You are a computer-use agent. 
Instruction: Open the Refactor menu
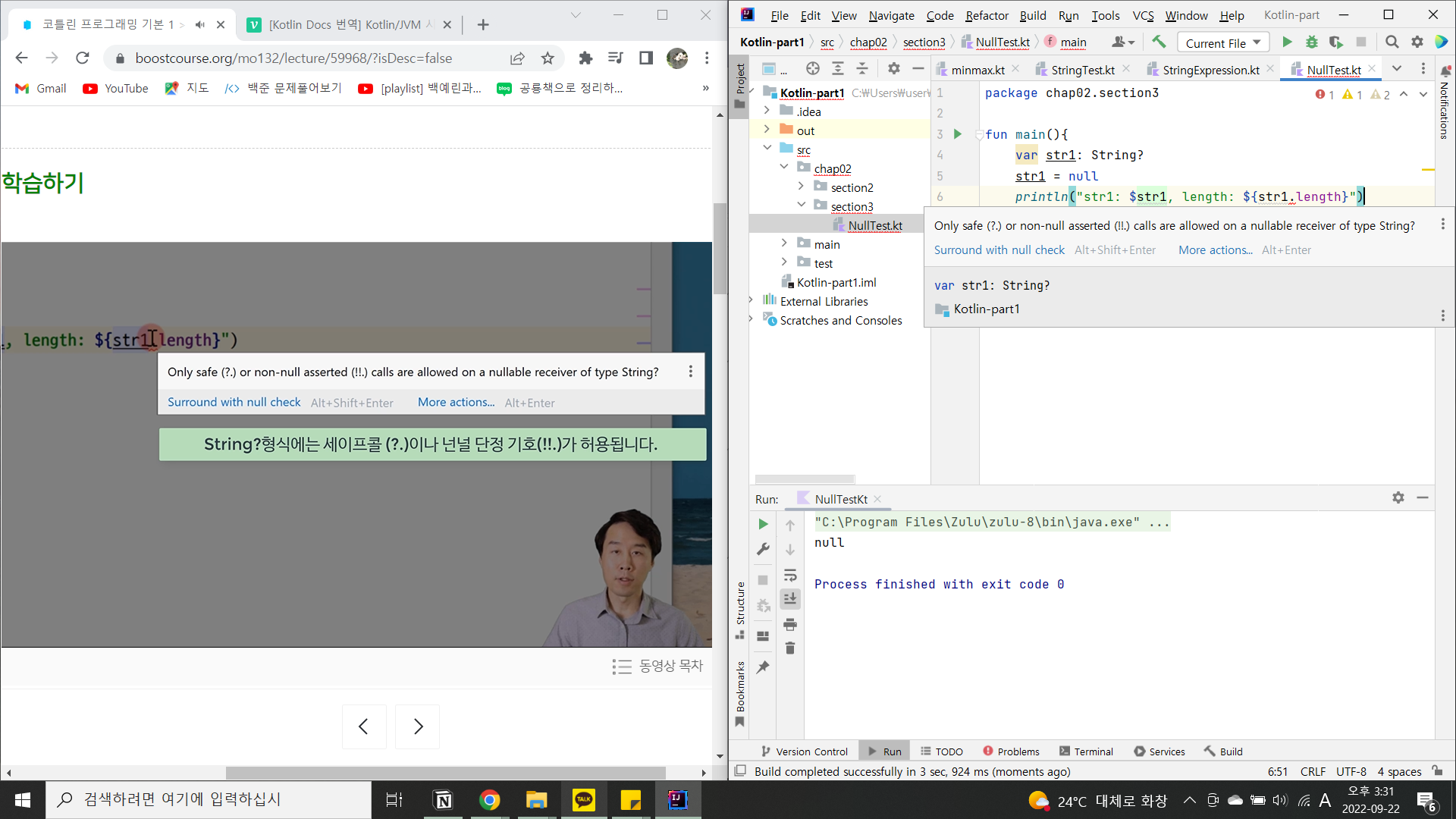pos(987,15)
